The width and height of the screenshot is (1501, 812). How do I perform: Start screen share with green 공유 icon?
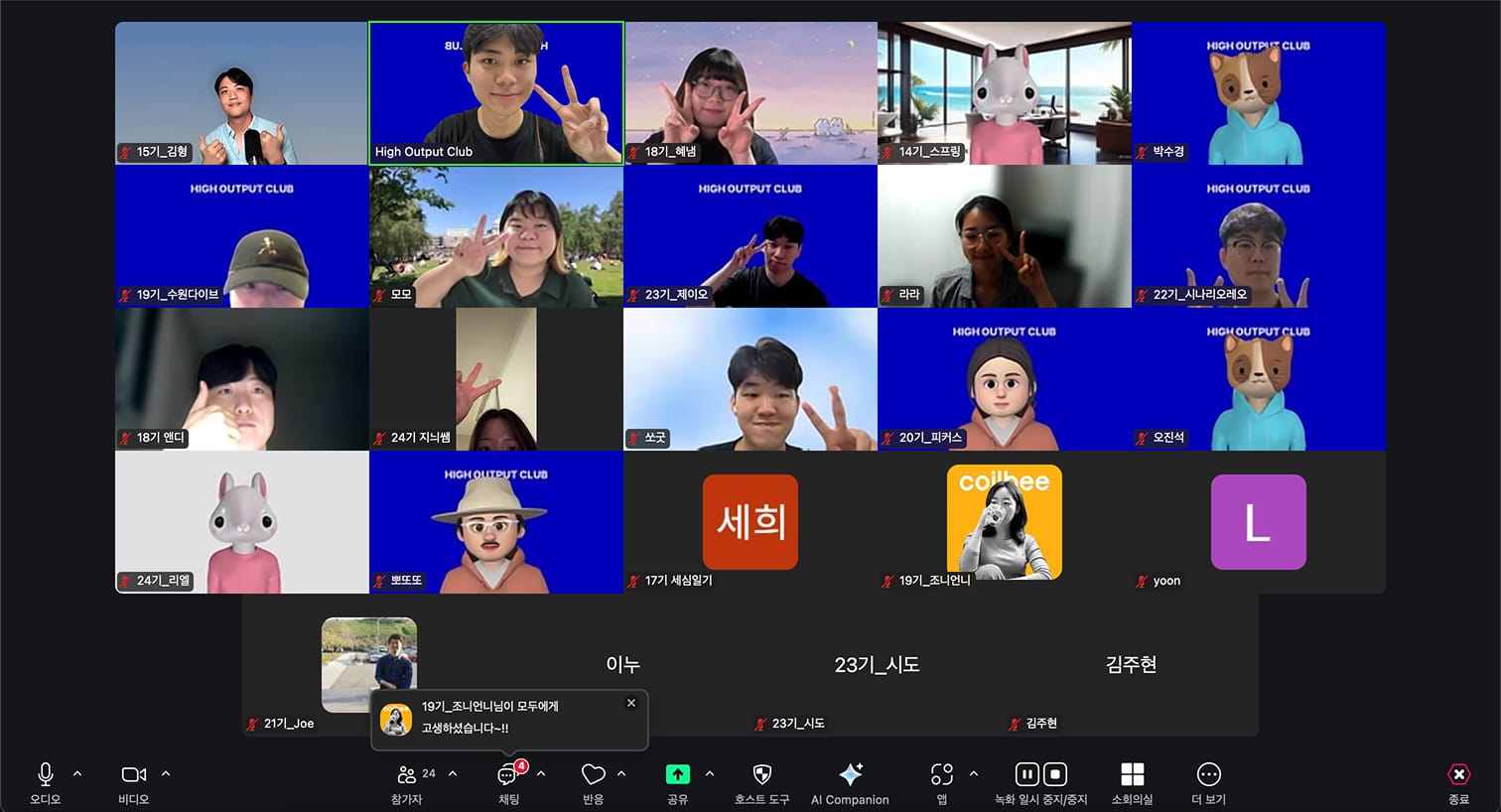[x=677, y=775]
